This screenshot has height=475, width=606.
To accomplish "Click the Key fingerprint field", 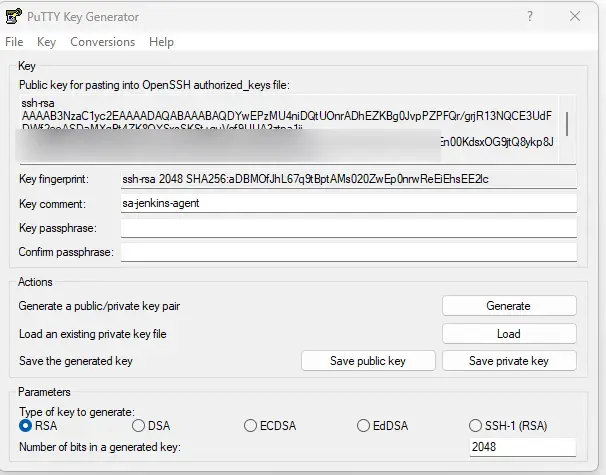I will 349,179.
